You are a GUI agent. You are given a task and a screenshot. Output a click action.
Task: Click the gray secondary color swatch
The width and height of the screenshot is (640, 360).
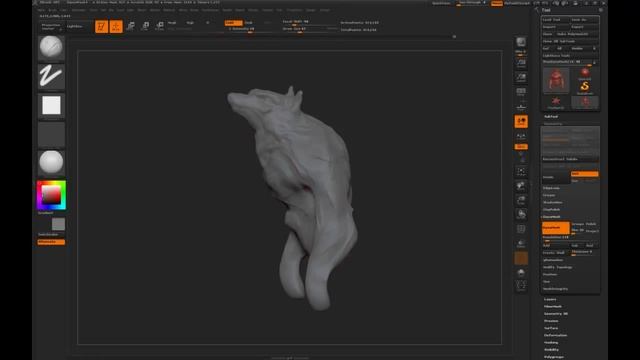pyautogui.click(x=58, y=224)
